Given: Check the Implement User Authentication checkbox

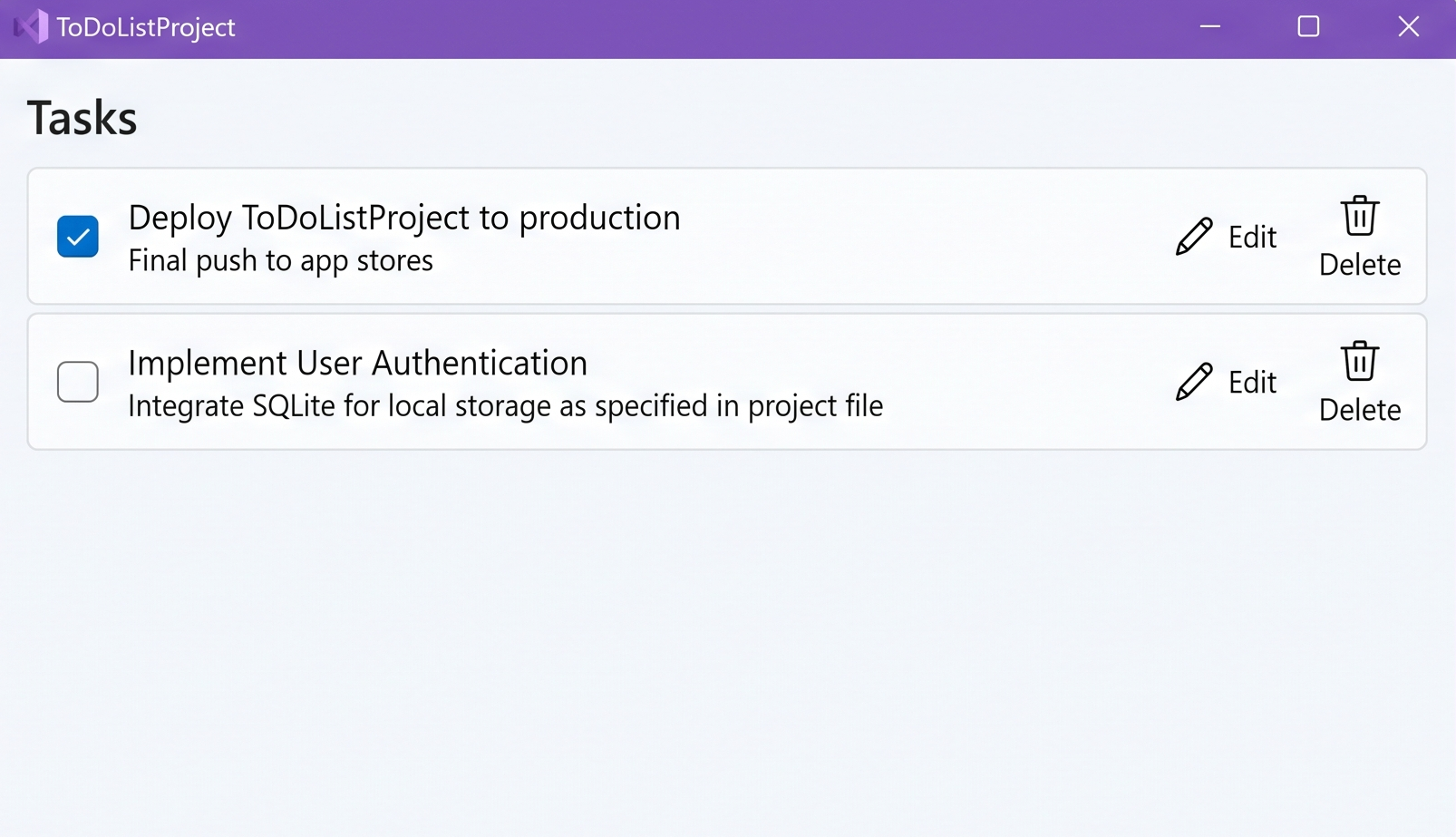Looking at the screenshot, I should pyautogui.click(x=78, y=382).
